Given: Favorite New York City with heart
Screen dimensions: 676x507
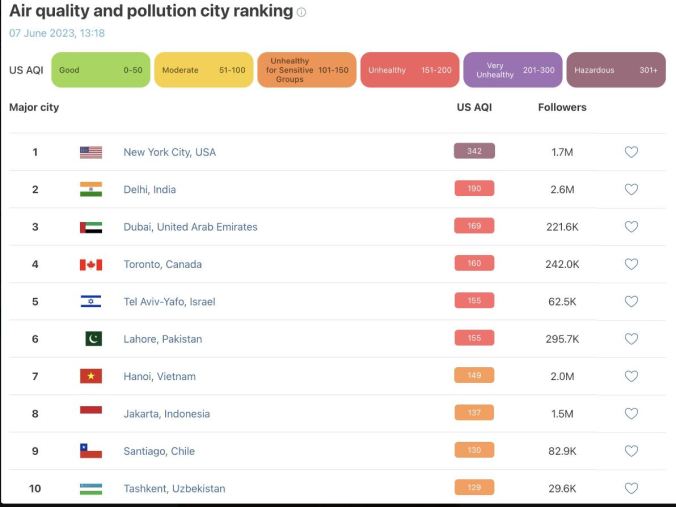Looking at the screenshot, I should (x=631, y=152).
